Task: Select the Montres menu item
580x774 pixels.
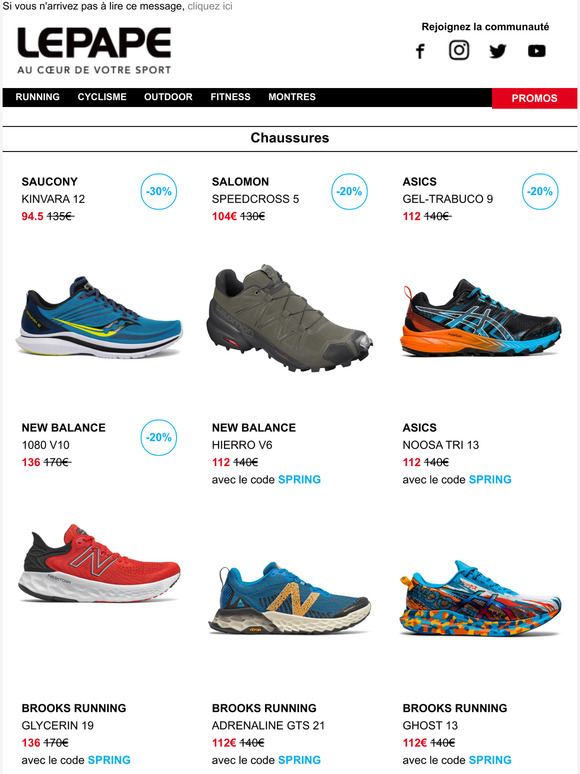Action: point(292,97)
